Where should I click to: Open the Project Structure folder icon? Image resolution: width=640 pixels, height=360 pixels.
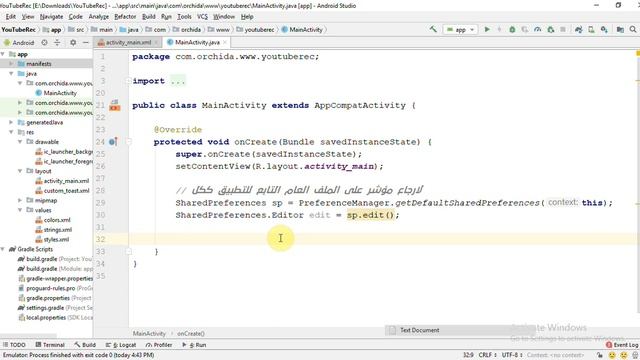click(620, 29)
